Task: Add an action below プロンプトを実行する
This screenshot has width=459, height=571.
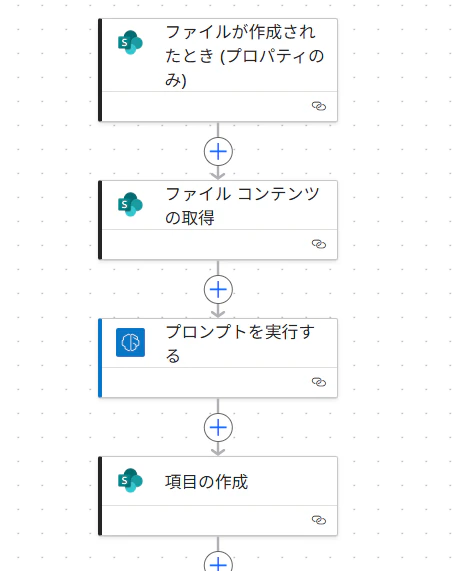Action: pyautogui.click(x=218, y=428)
